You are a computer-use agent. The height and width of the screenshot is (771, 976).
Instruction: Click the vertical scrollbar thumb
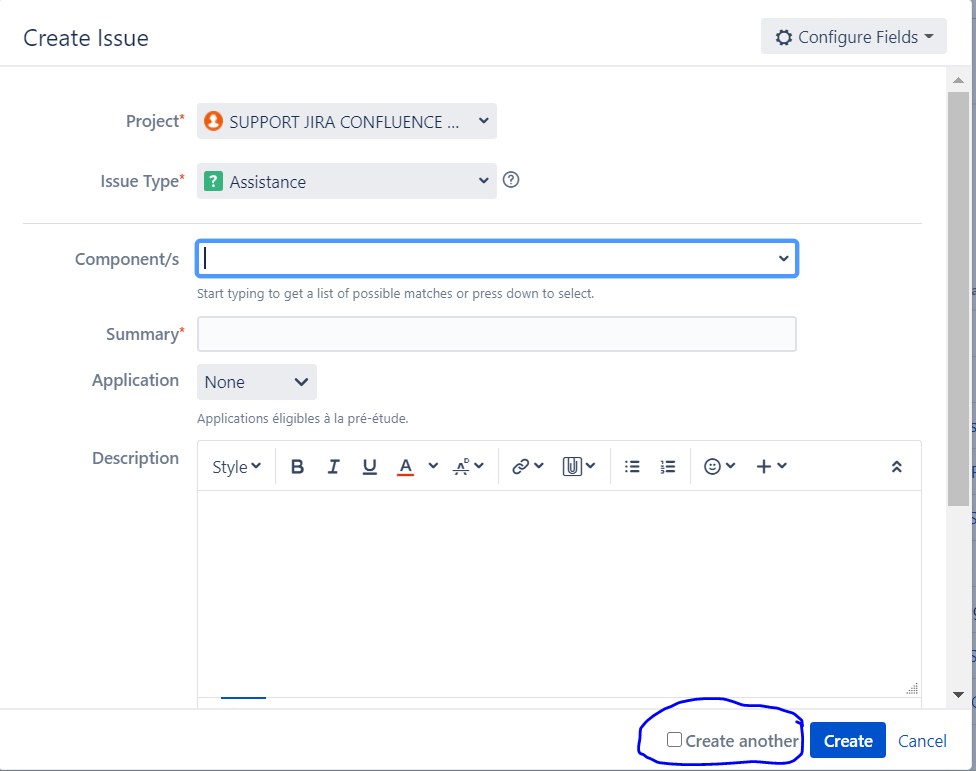(x=959, y=299)
